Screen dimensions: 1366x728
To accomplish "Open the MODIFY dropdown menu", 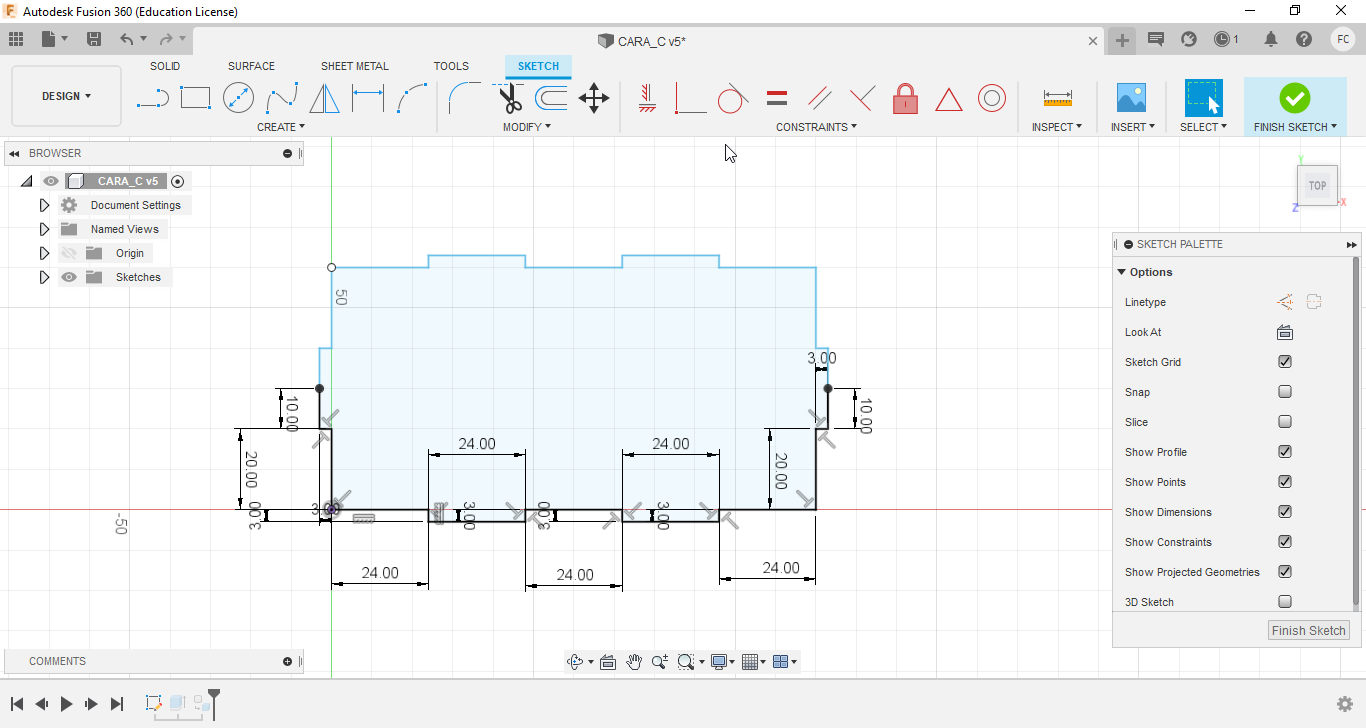I will [x=527, y=127].
